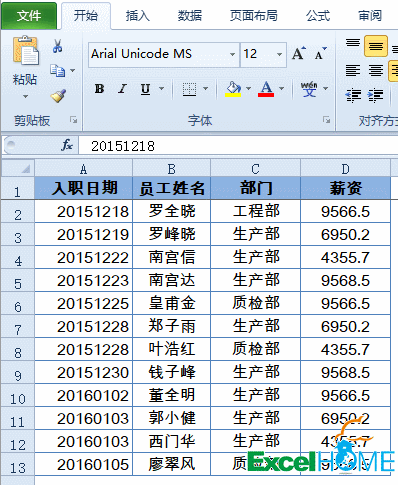
Task: Select cell with salary 9568.5 in row 5
Action: pos(346,280)
